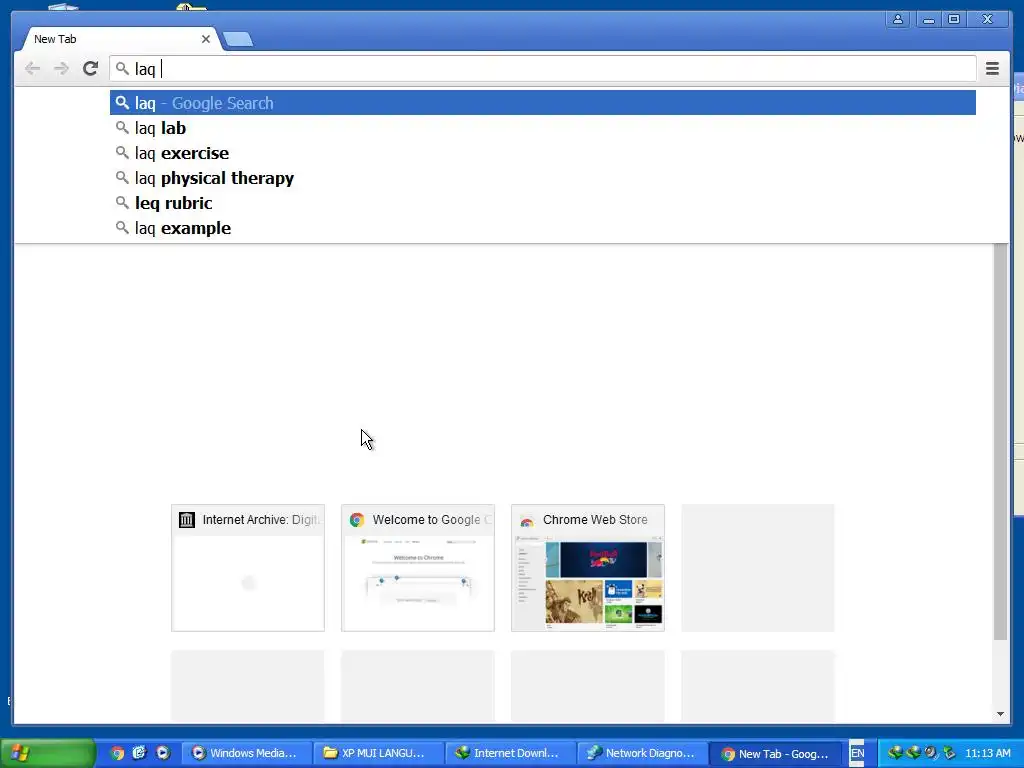Select the 'laq - Google Search' suggestion
This screenshot has width=1024, height=768.
(x=543, y=103)
